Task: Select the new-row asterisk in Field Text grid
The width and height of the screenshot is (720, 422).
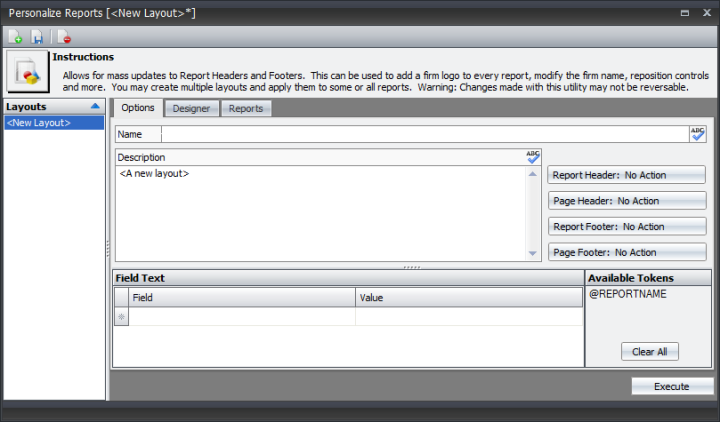Action: click(122, 317)
